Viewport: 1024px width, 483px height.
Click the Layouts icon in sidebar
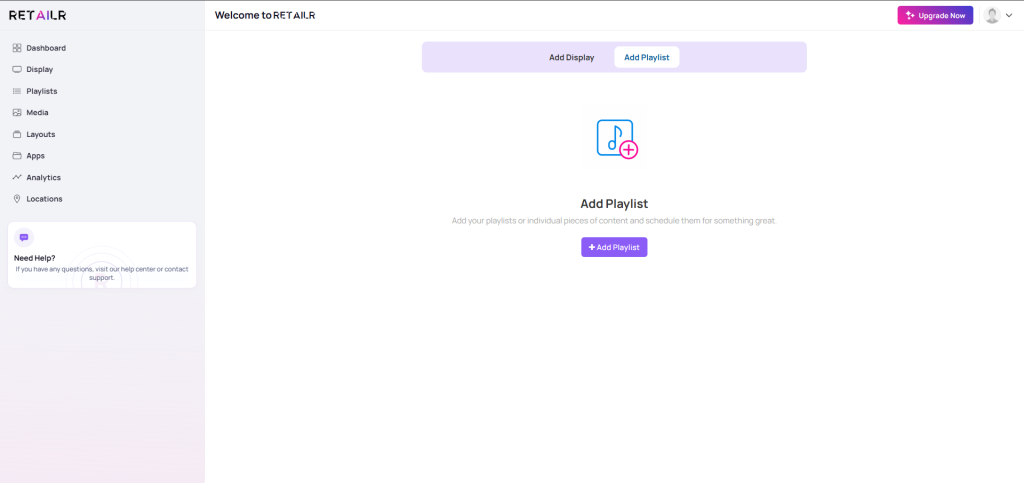[x=17, y=134]
